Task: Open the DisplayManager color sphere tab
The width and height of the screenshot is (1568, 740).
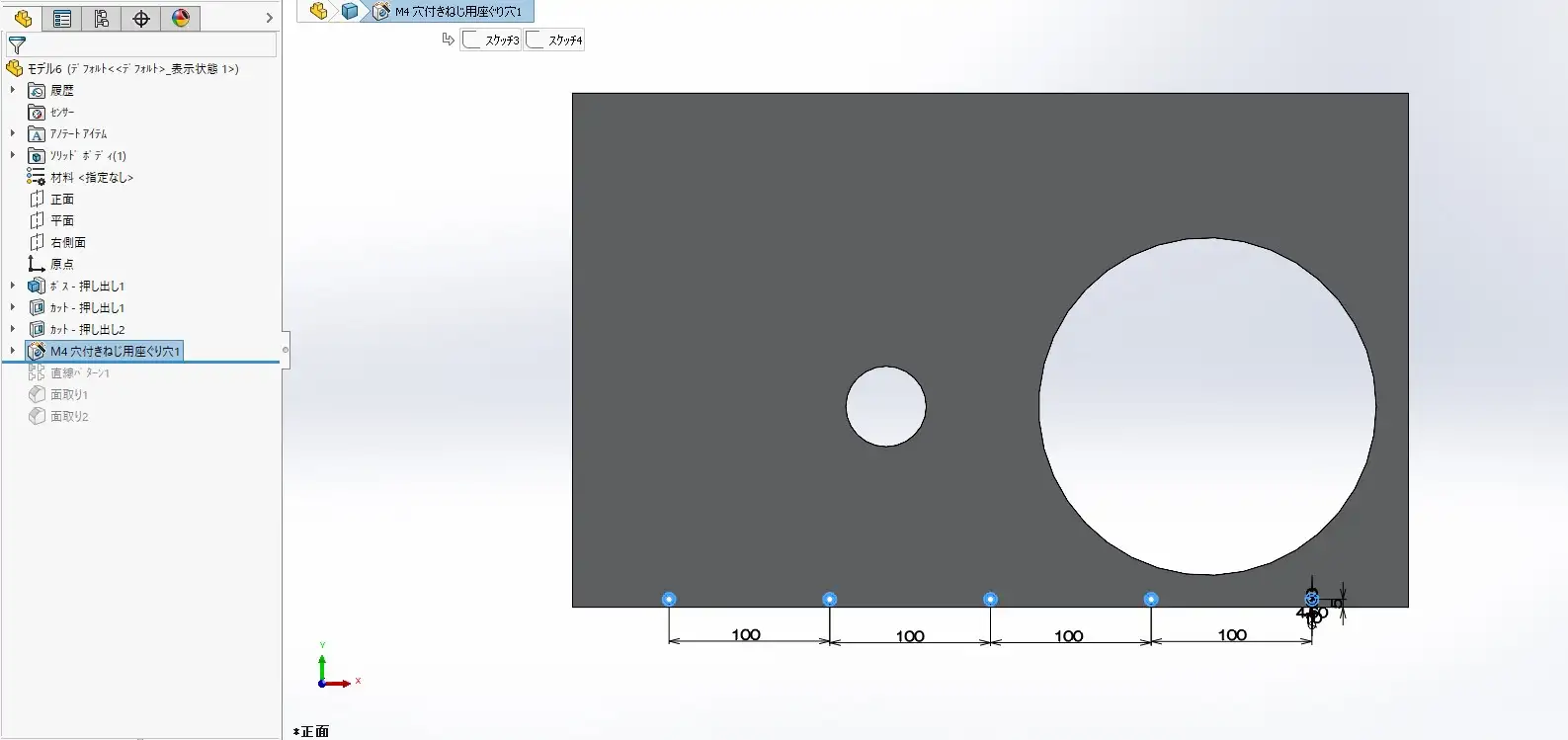Action: point(181,19)
